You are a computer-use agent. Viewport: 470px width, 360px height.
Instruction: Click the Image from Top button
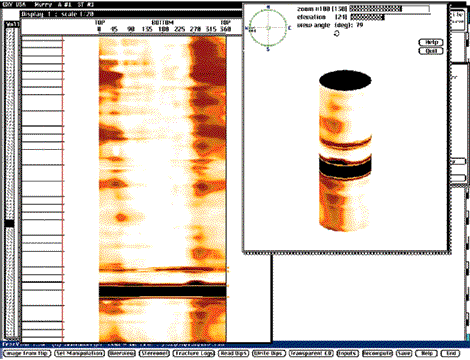[x=27, y=353]
